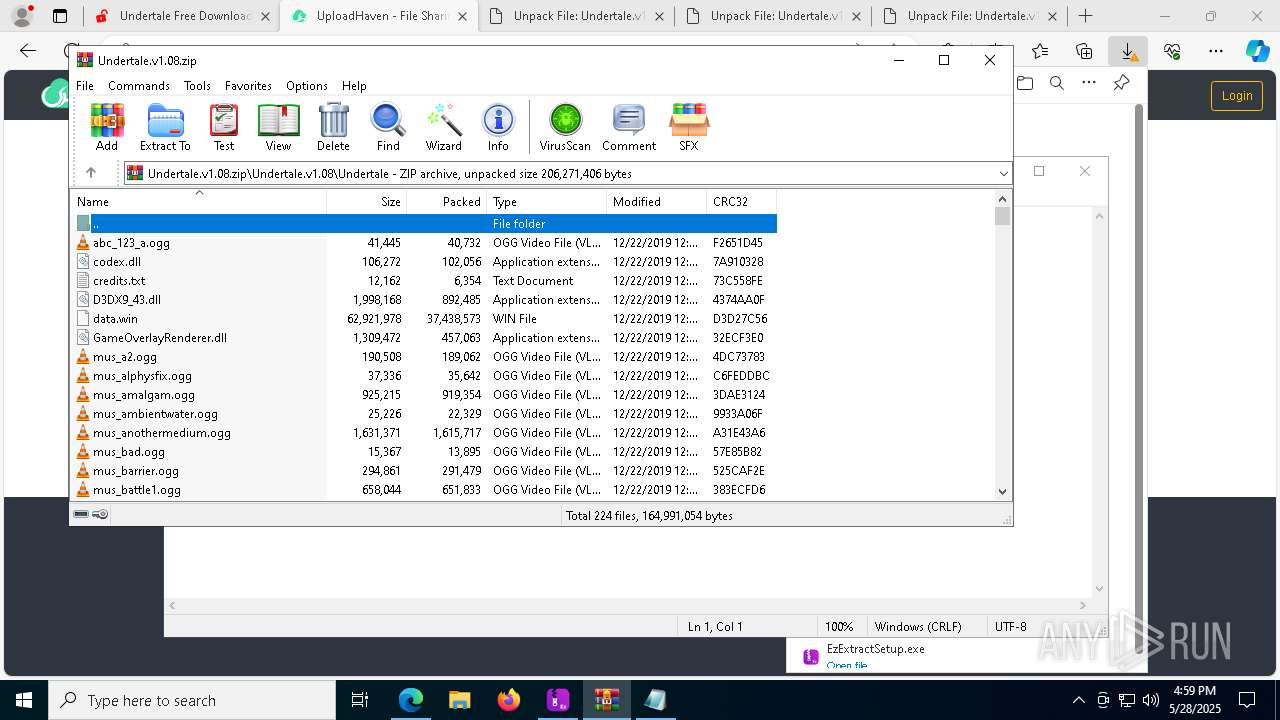Open downloads folder icon in panel
The height and width of the screenshot is (720, 1280).
(x=1025, y=83)
